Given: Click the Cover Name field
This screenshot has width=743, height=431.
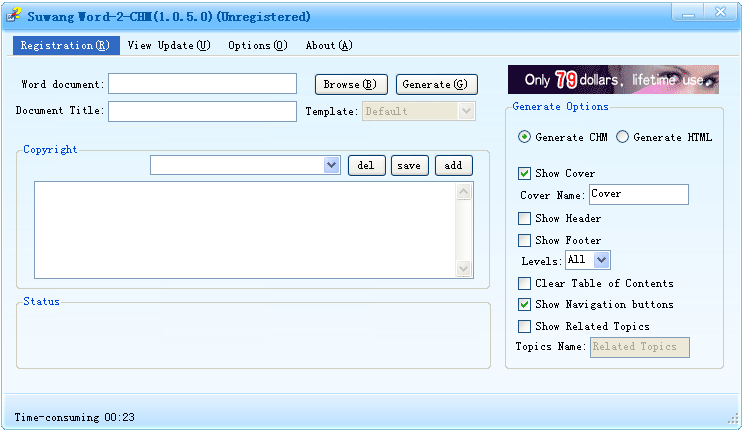Looking at the screenshot, I should point(639,194).
